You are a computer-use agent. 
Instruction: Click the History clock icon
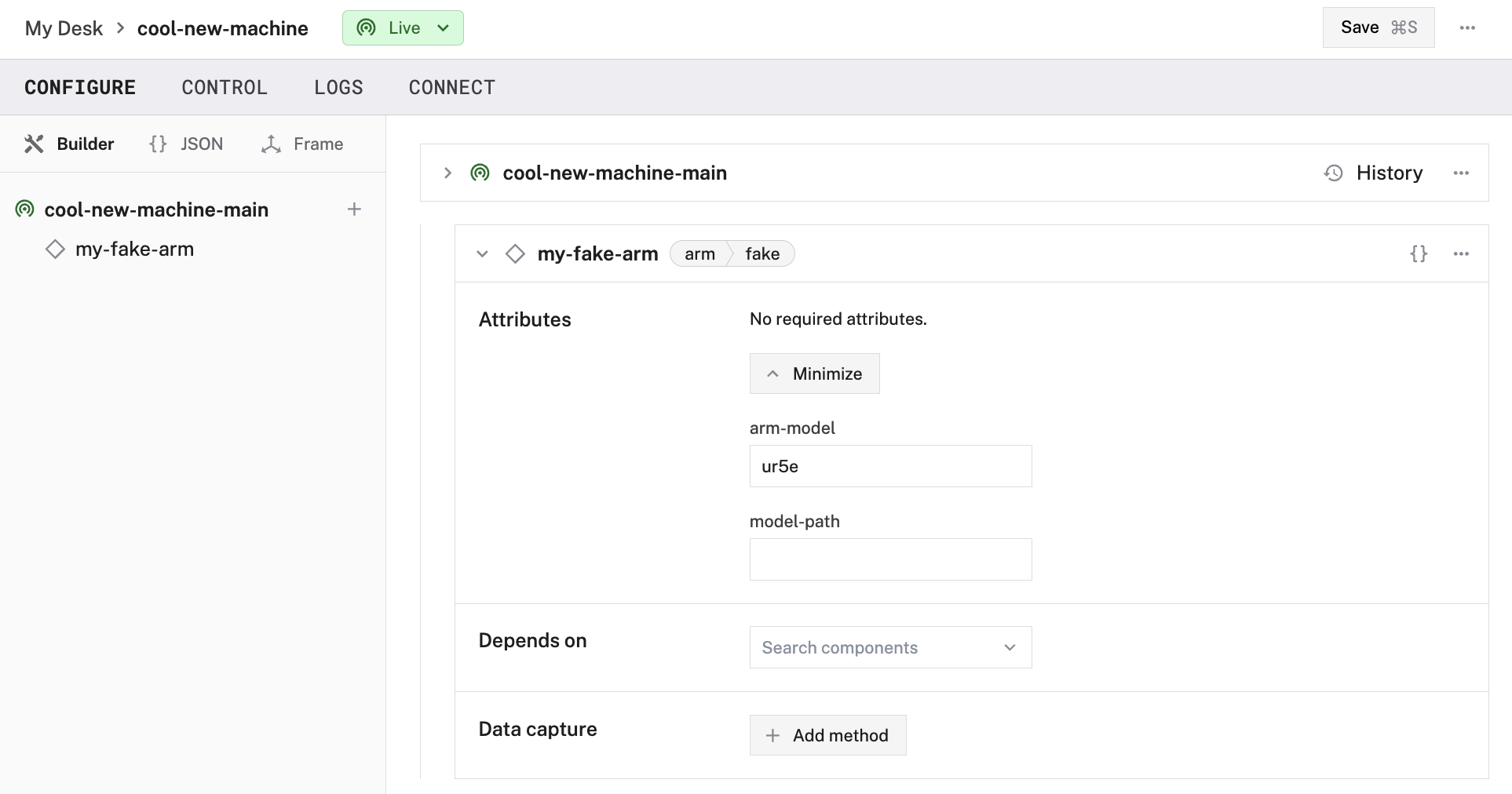[1333, 173]
